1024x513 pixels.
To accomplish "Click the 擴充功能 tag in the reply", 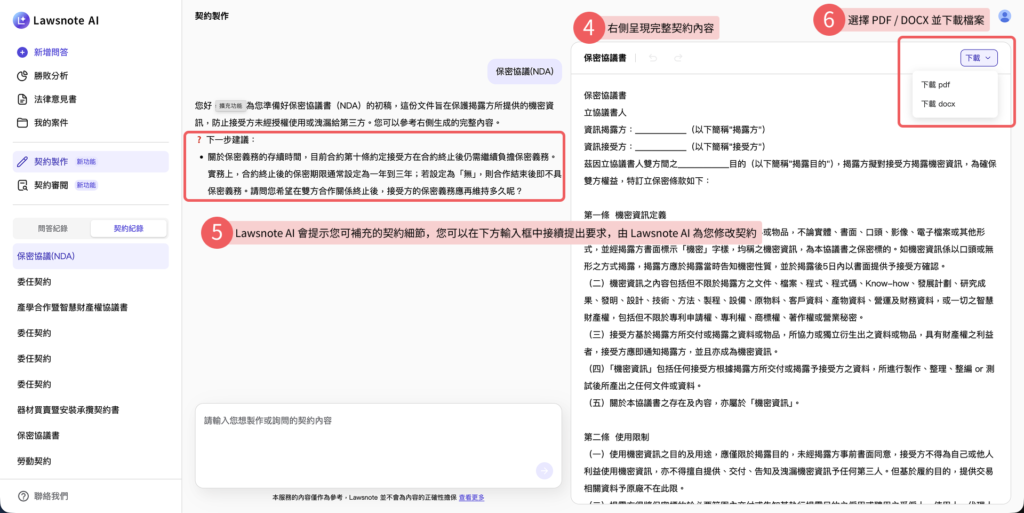I will (x=230, y=106).
